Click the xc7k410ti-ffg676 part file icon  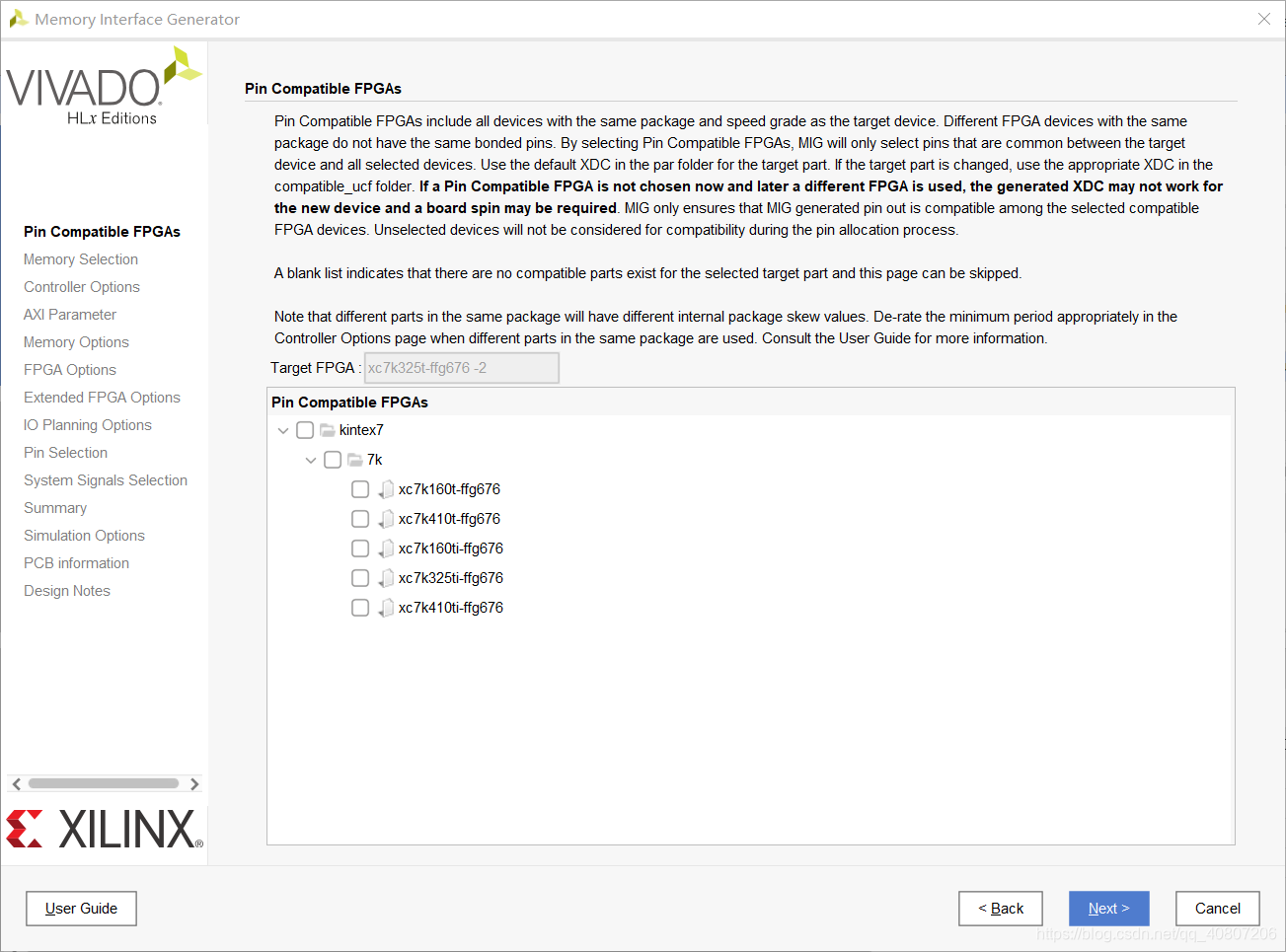pyautogui.click(x=386, y=608)
